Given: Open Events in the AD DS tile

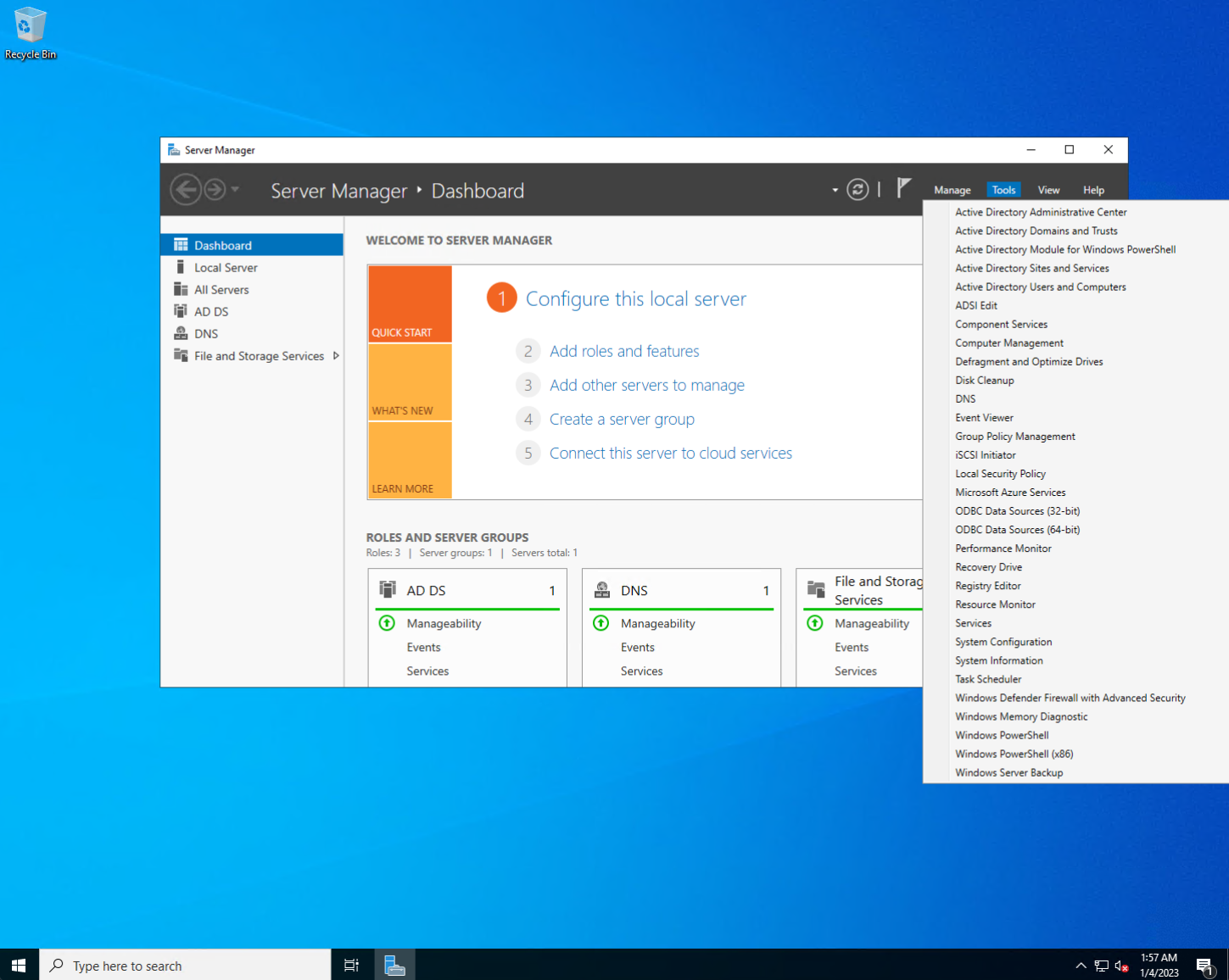Looking at the screenshot, I should click(423, 647).
